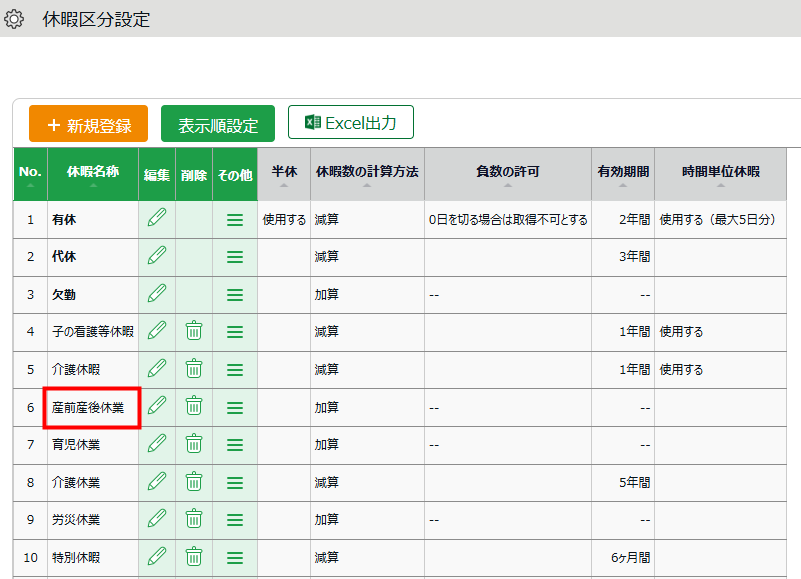Export the list with Excel出力
Viewport: 801px width, 579px height.
tap(351, 123)
